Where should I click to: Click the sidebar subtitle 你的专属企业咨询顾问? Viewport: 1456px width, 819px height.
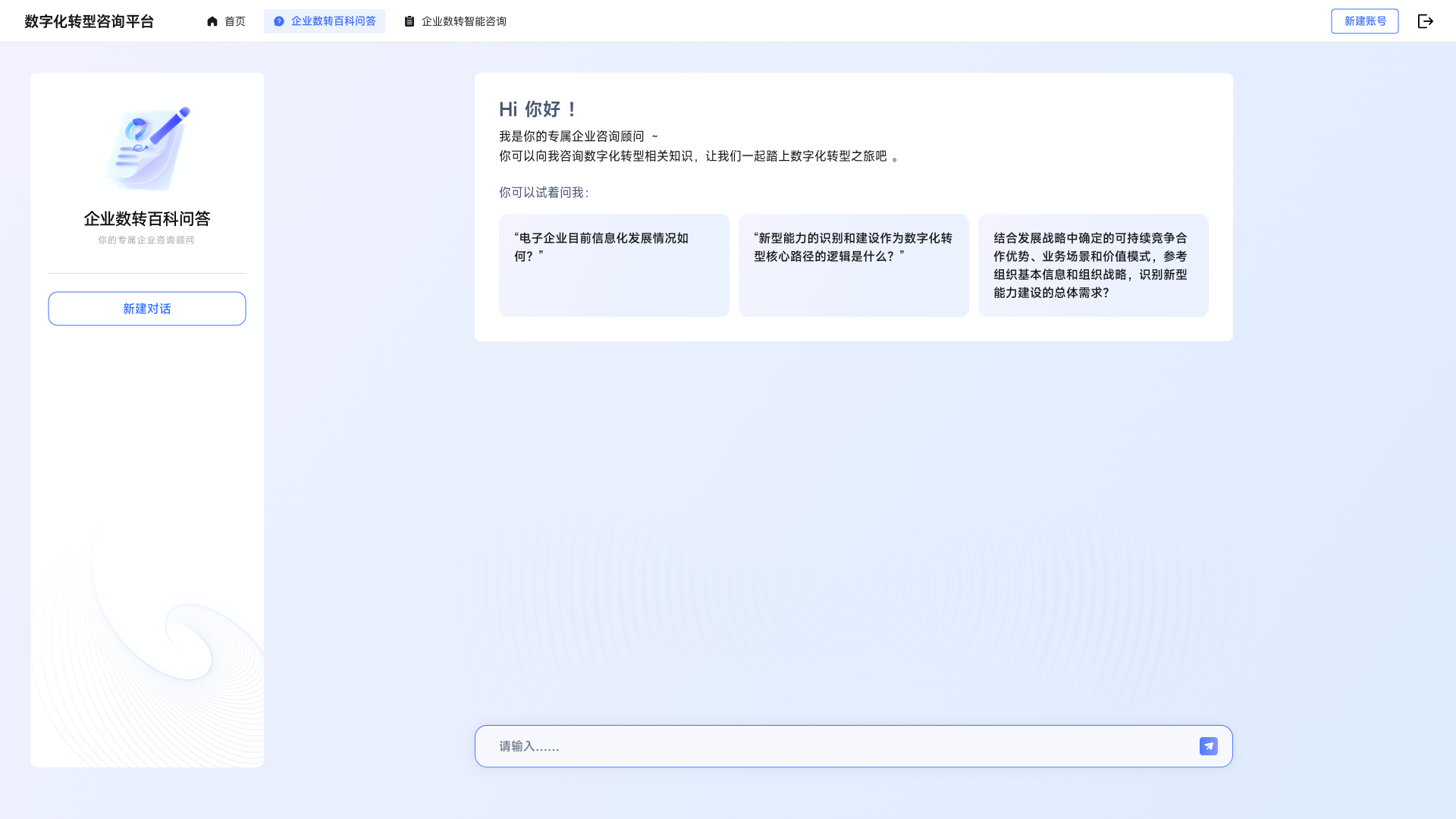pos(146,240)
